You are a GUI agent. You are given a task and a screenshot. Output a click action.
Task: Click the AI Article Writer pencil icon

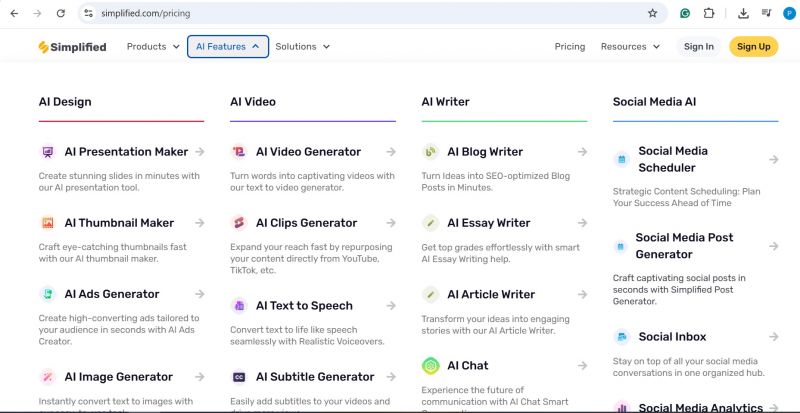tap(431, 295)
